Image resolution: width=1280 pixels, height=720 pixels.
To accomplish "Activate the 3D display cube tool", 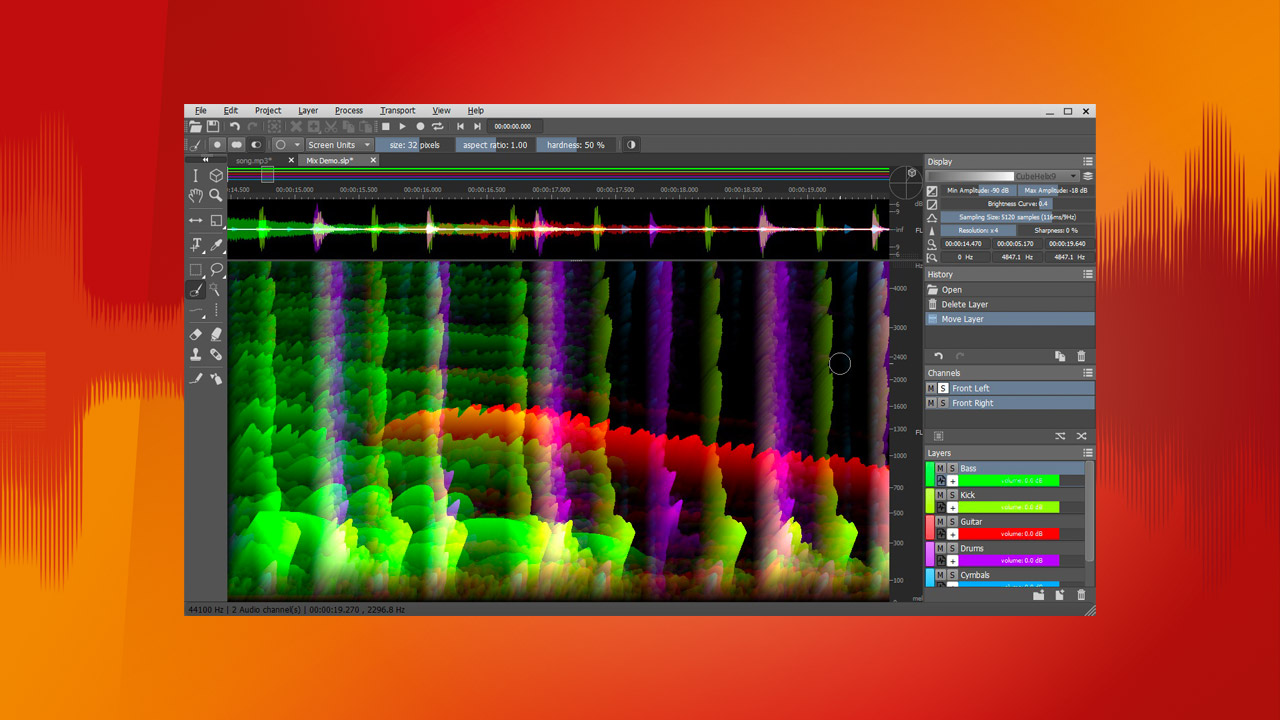I will [215, 173].
